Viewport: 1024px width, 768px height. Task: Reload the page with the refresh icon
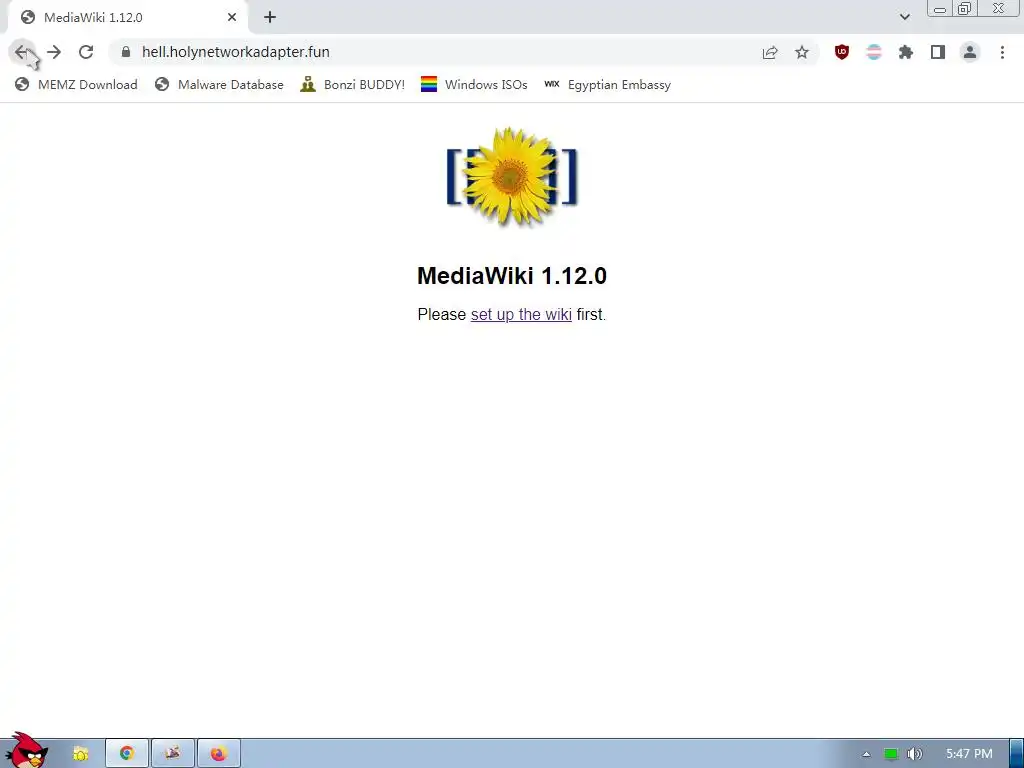(x=86, y=52)
